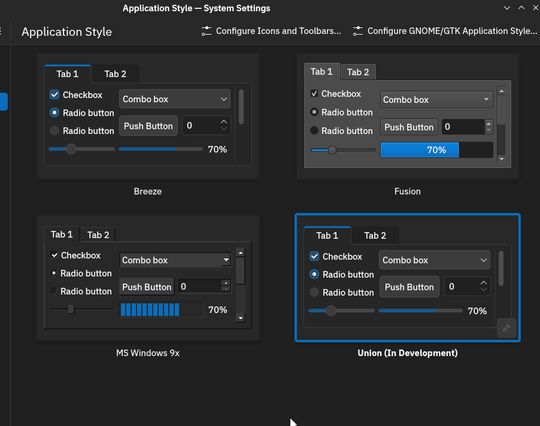Select the first Radio button in Breeze preview
The height and width of the screenshot is (426, 540).
coord(54,113)
